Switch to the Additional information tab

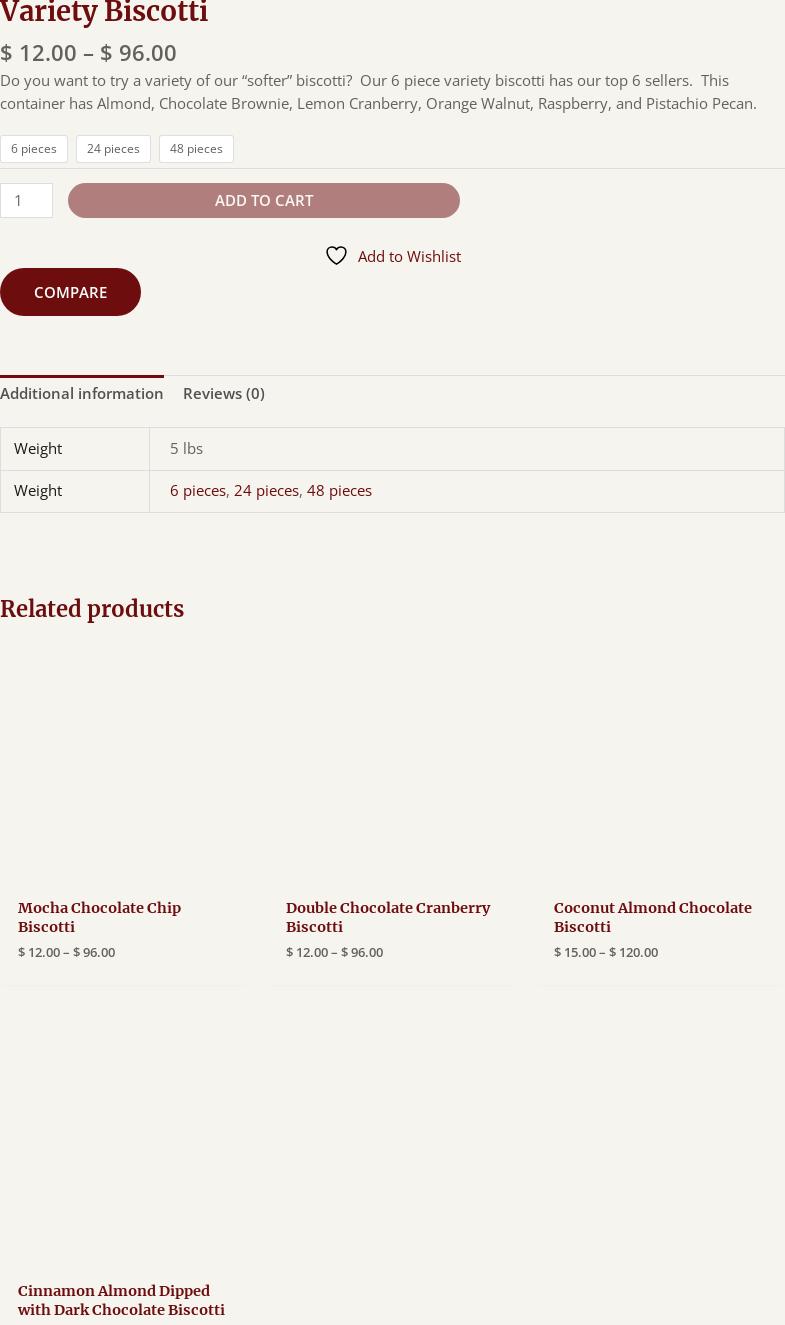pos(81,393)
